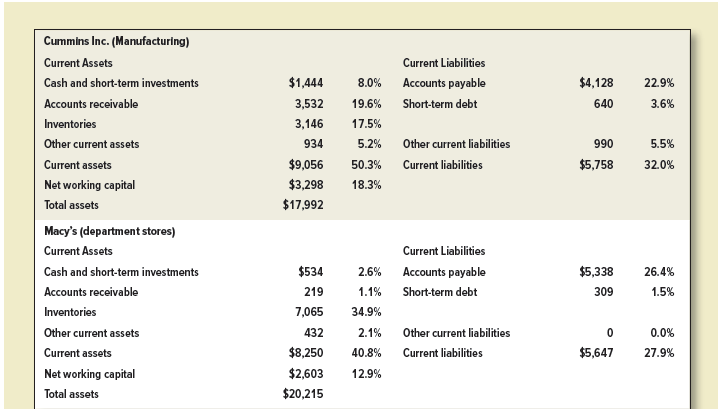This screenshot has width=718, height=409.
Task: Select Cummins other current liabilities 990
Action: pyautogui.click(x=602, y=145)
